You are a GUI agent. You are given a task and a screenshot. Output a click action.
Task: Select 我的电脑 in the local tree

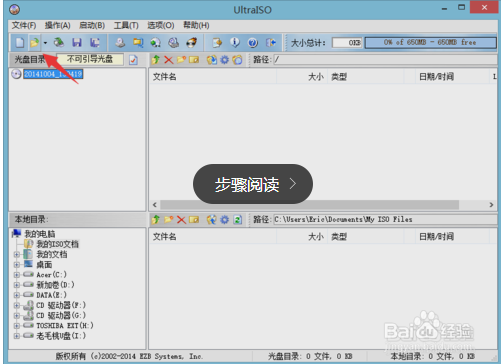click(40, 234)
